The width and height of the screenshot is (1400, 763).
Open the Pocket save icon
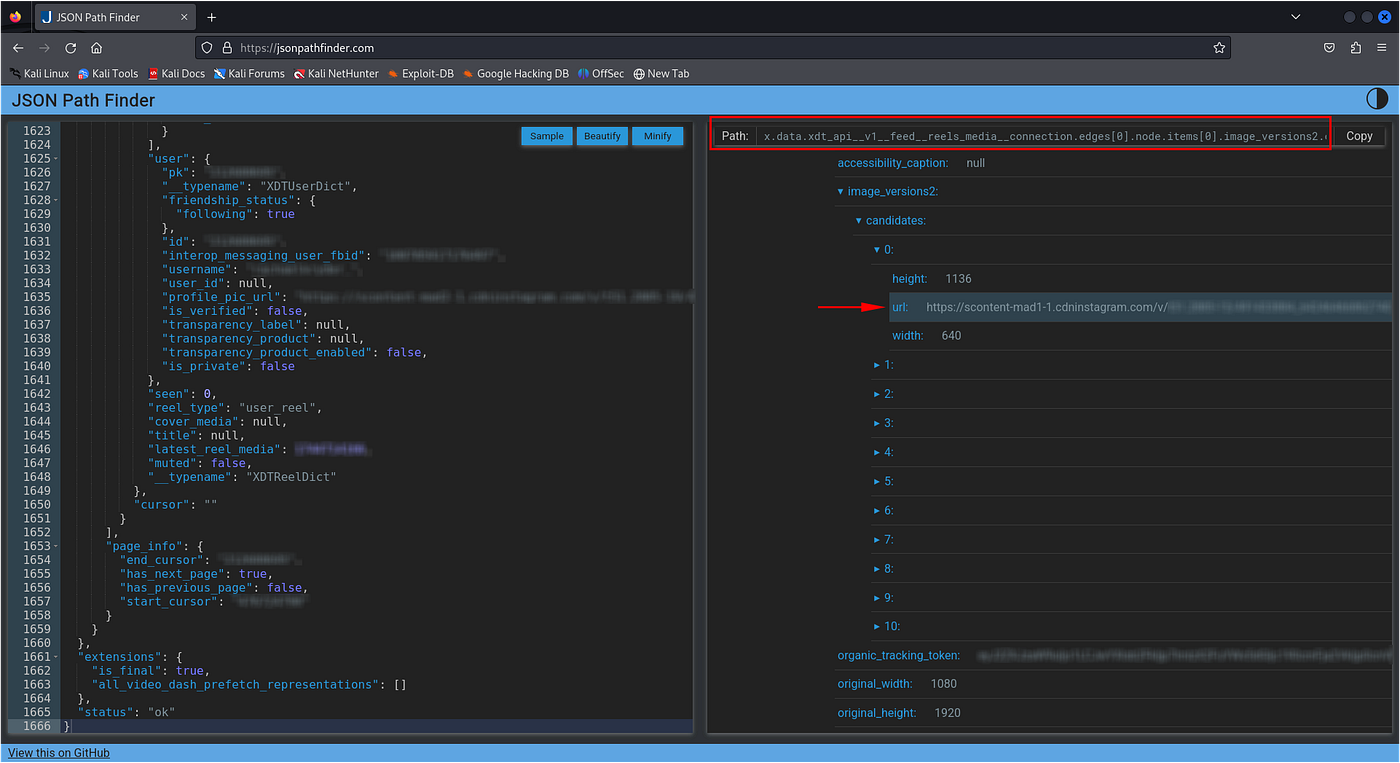(1329, 47)
